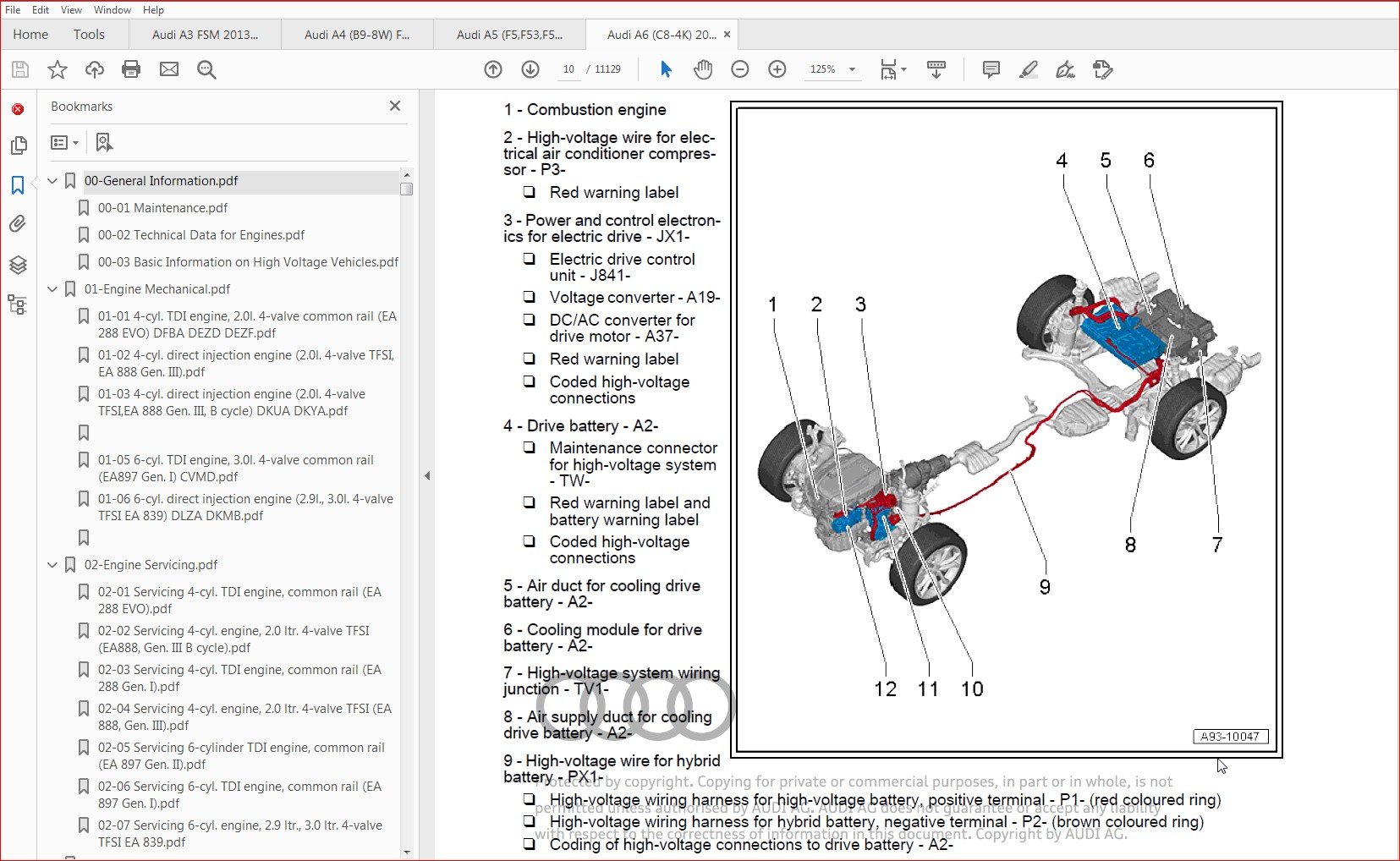Click the A93-10047 diagram reference label

point(1230,737)
